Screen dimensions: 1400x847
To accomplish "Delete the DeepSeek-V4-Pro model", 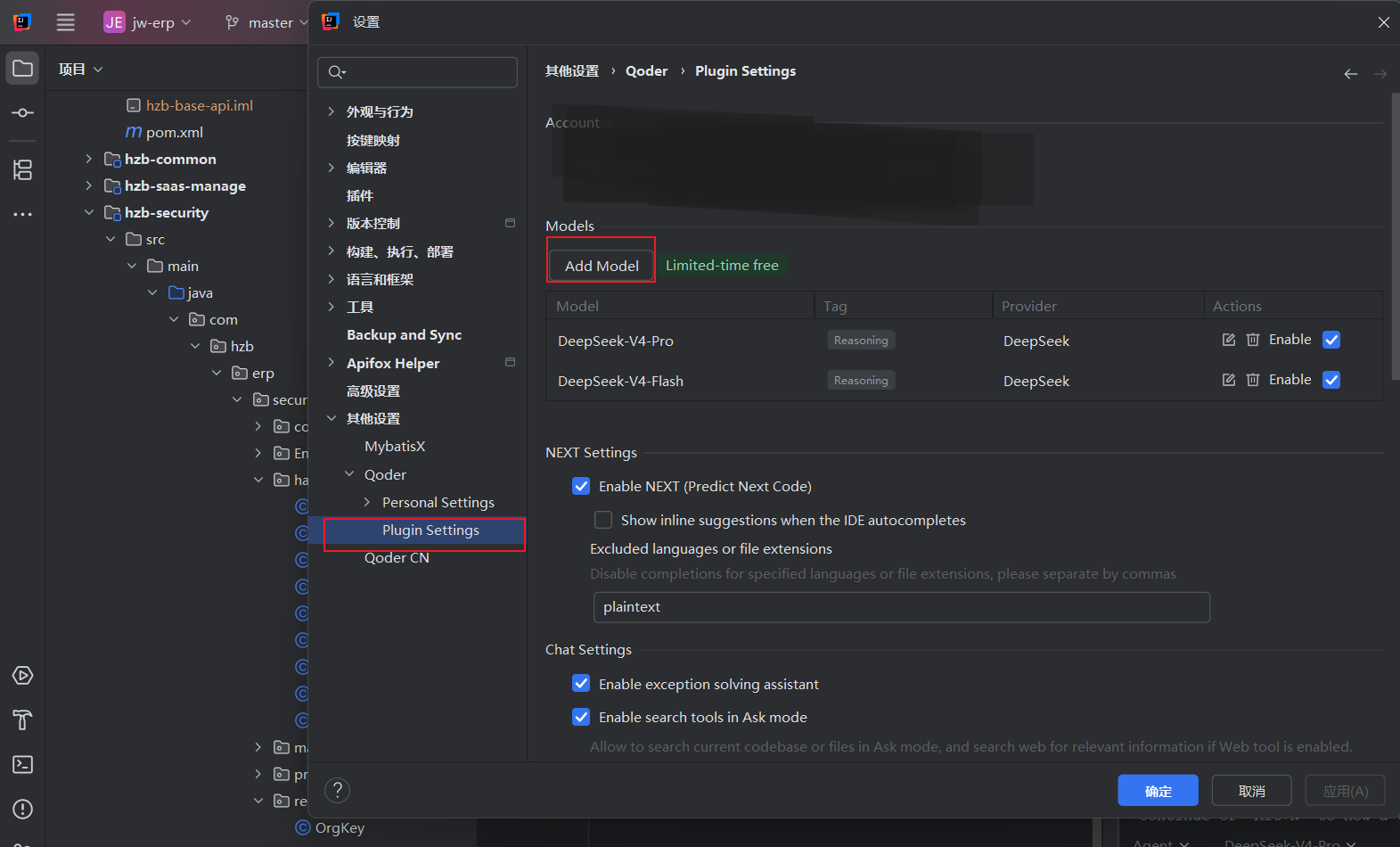I will coord(1253,340).
